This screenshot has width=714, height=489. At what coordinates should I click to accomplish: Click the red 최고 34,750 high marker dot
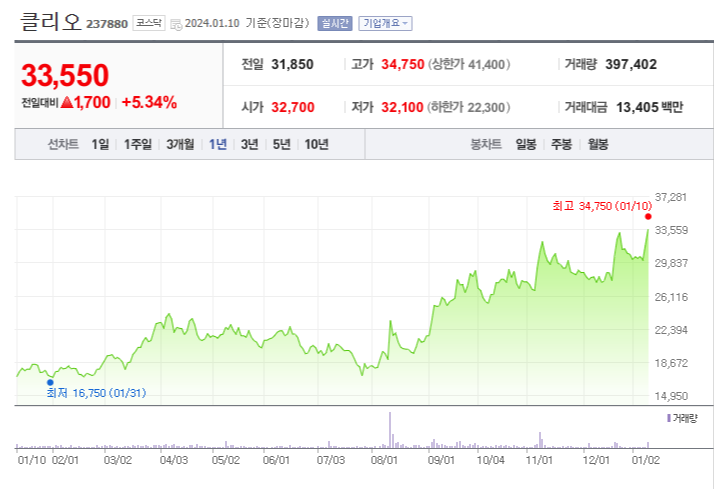[648, 217]
